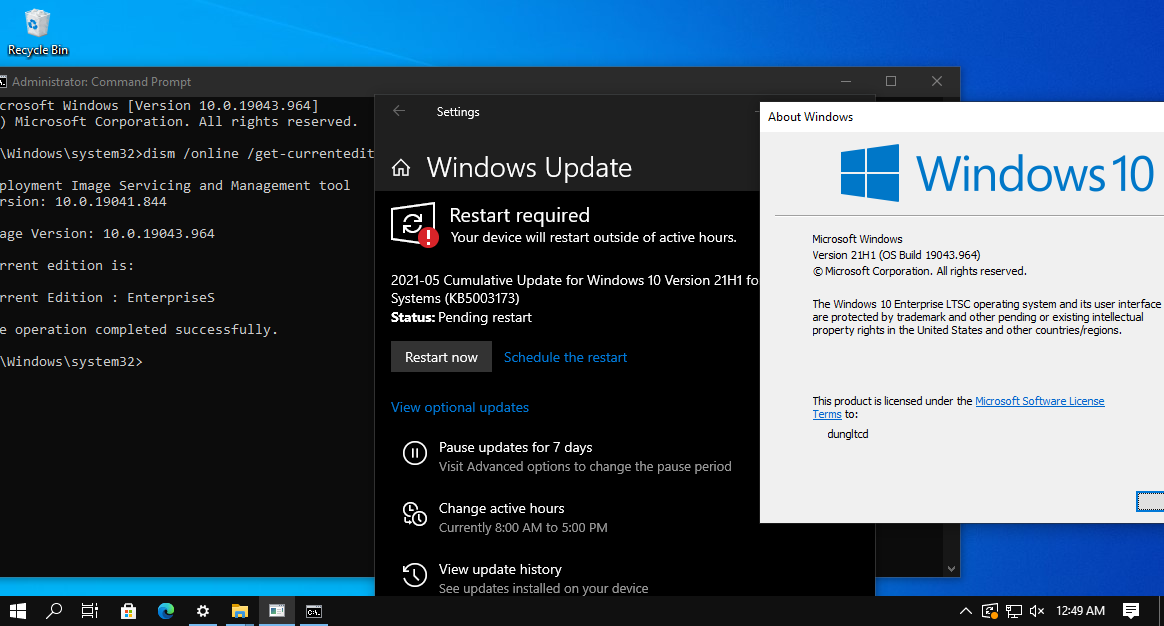Open File Explorer from taskbar

(x=240, y=610)
